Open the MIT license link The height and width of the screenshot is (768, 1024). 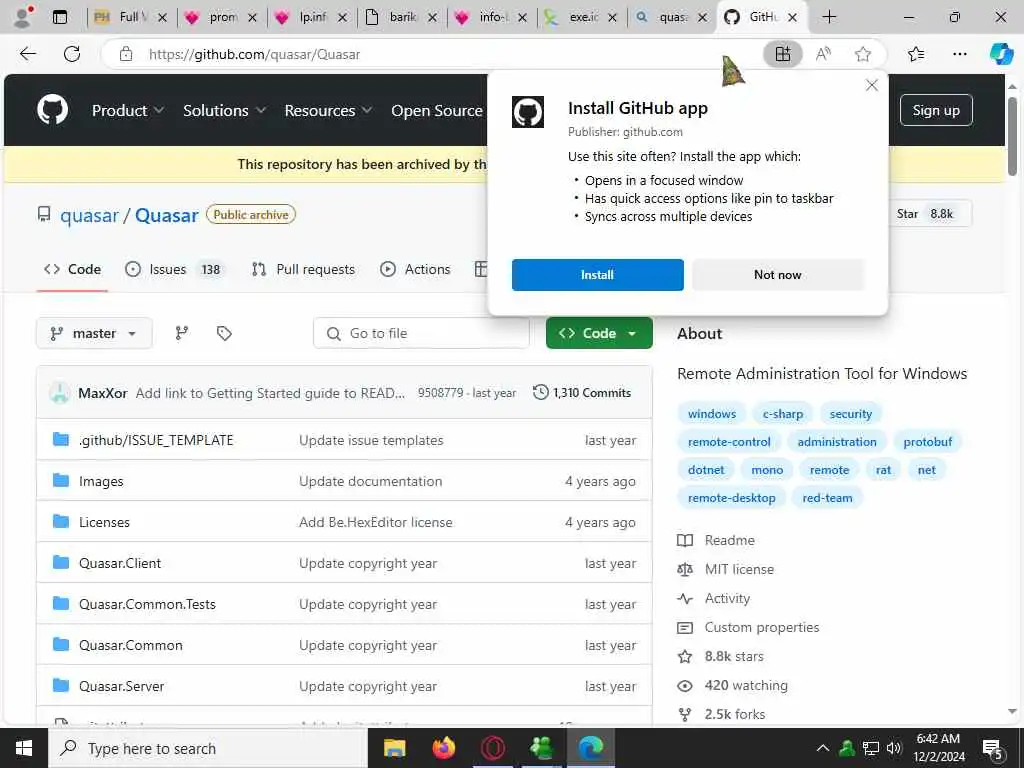tap(739, 569)
